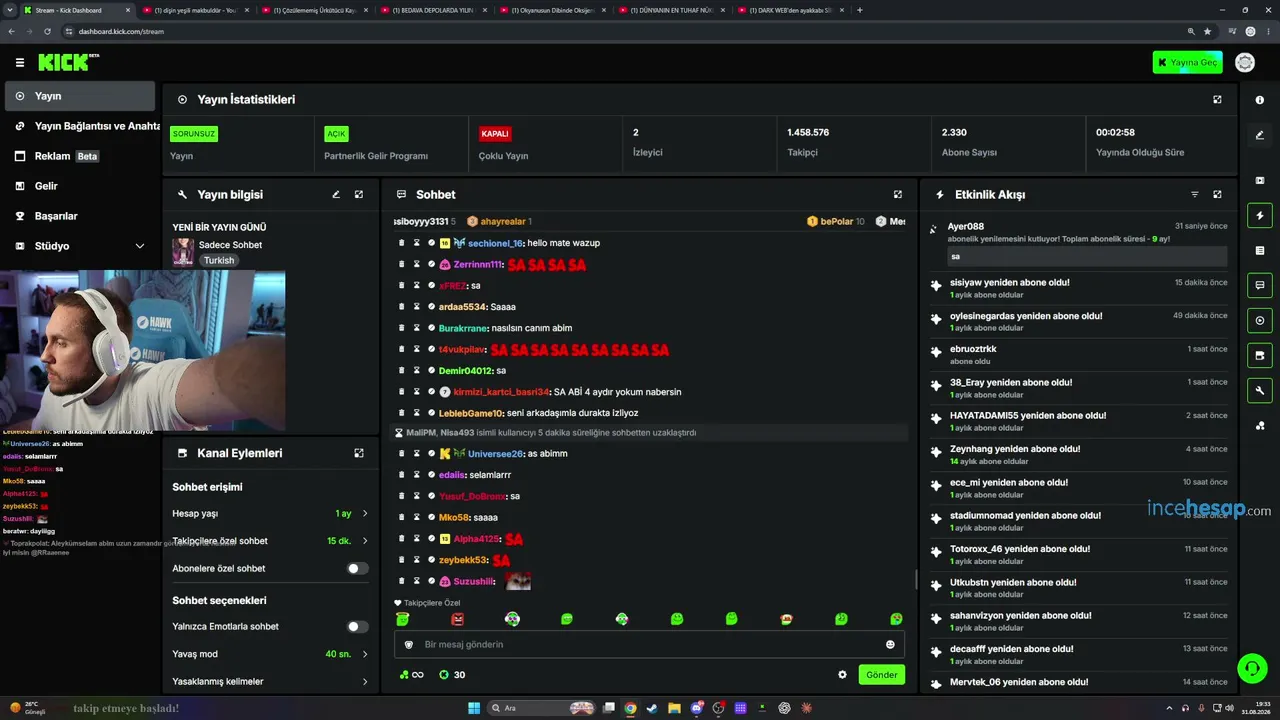The width and height of the screenshot is (1280, 720).
Task: Timeout ardaa5534 using hourglass icon
Action: (x=417, y=307)
